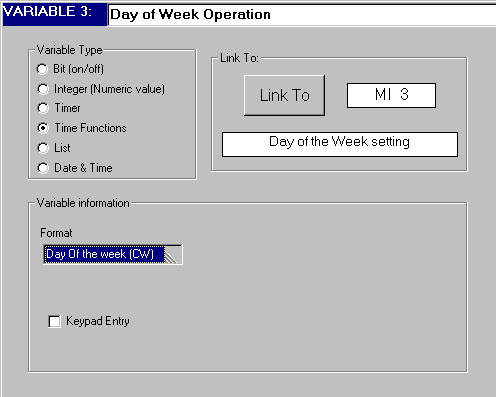Pick the Date & Time option
This screenshot has height=397, width=496.
[43, 168]
